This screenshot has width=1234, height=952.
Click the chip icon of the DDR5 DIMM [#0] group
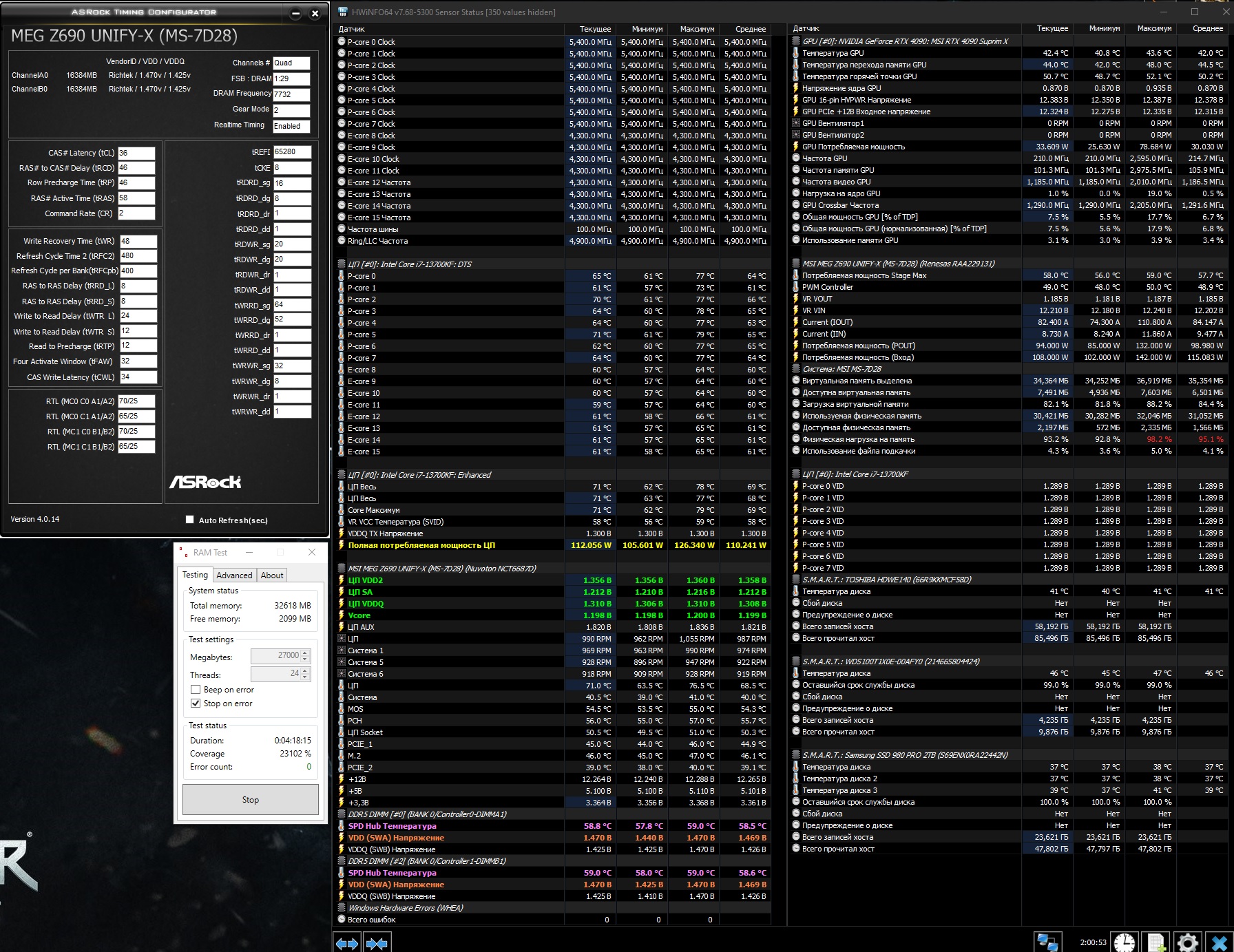tap(342, 814)
